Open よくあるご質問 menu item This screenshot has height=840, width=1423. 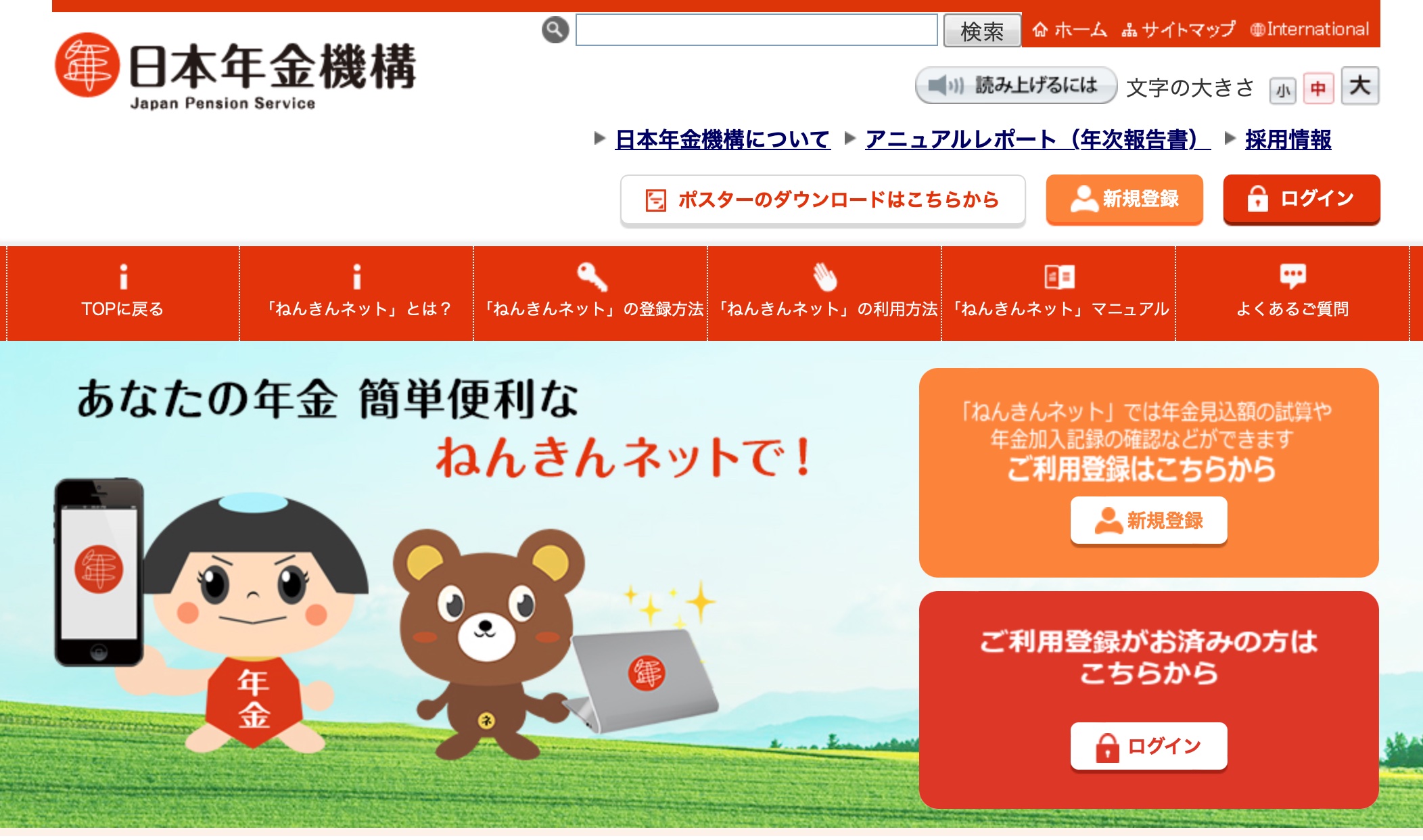1292,294
